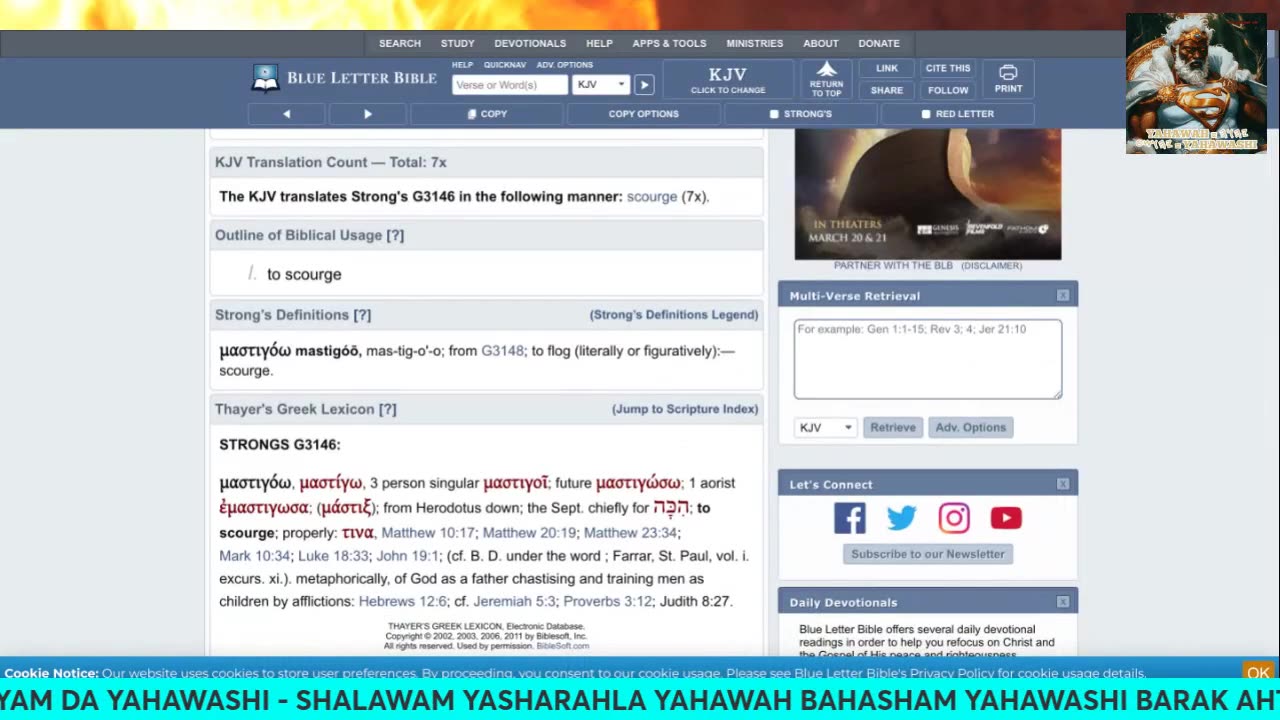Click the go arrow next to KJV dropdown

click(645, 85)
